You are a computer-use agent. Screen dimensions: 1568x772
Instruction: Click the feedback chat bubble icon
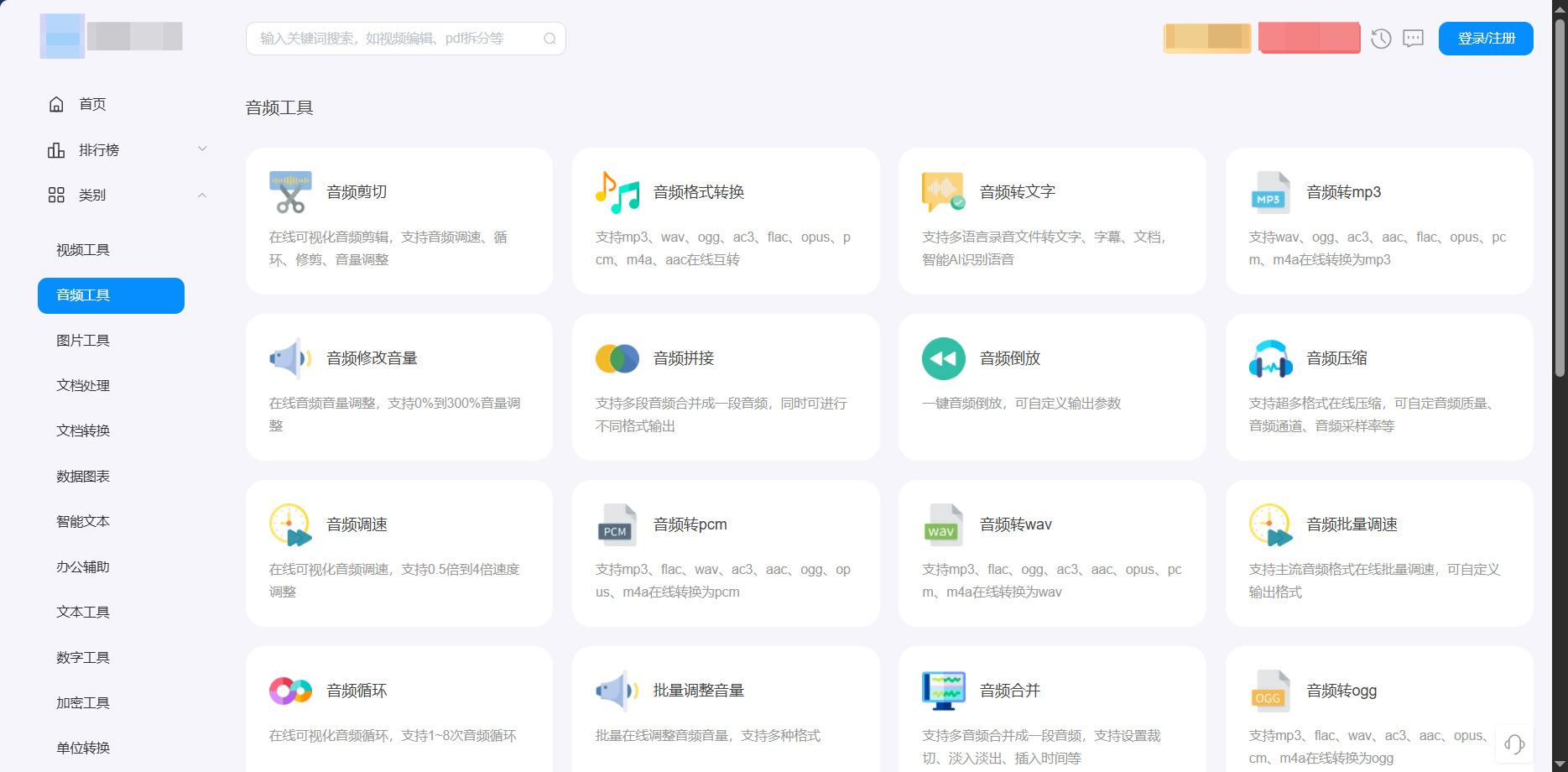click(x=1414, y=39)
